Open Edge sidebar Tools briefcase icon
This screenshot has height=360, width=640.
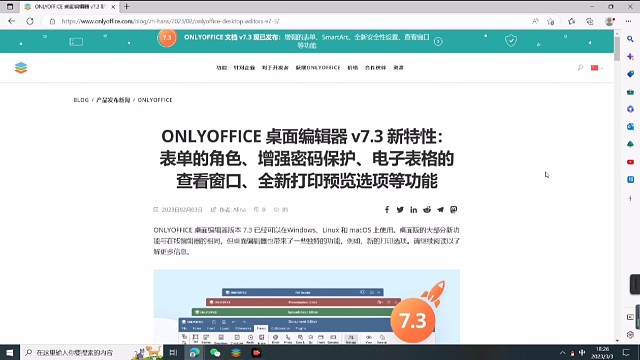630,92
